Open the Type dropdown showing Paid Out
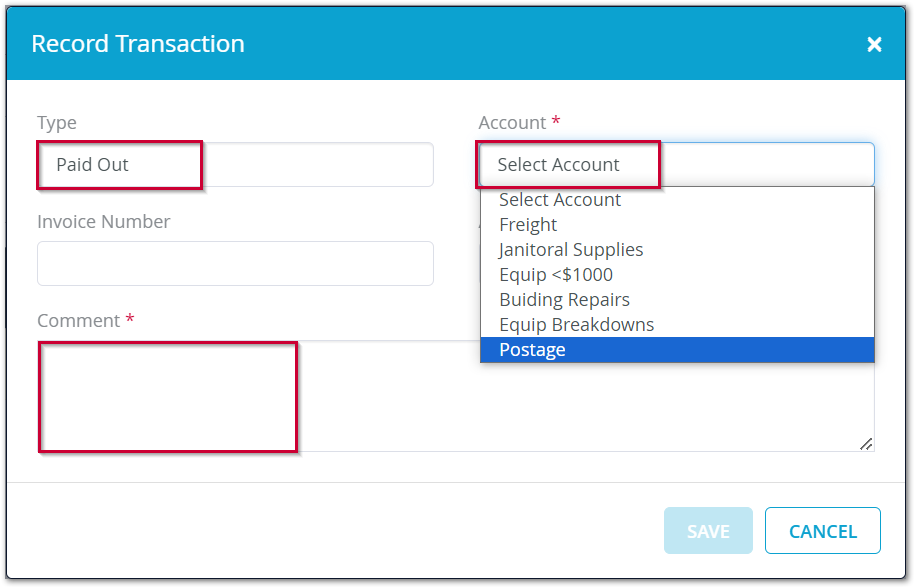 pyautogui.click(x=235, y=165)
